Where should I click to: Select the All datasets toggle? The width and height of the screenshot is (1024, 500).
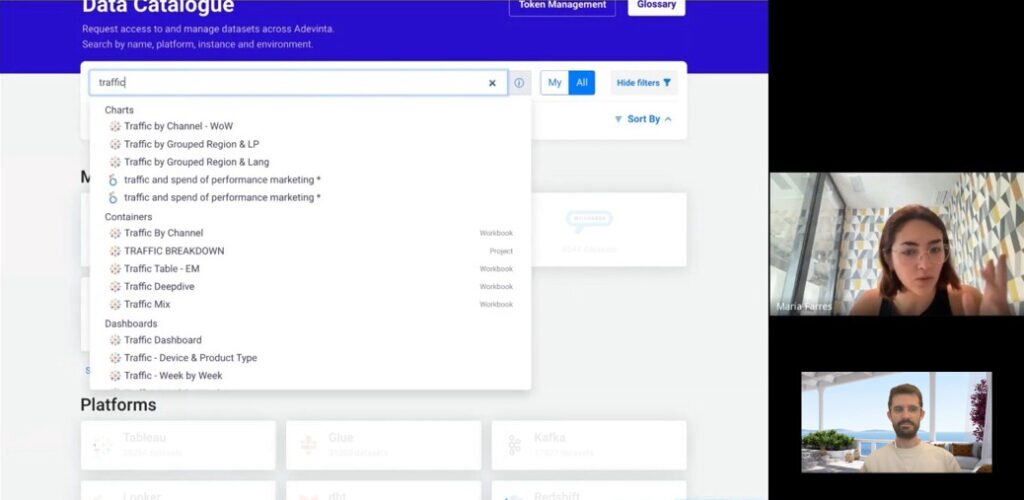coord(582,83)
